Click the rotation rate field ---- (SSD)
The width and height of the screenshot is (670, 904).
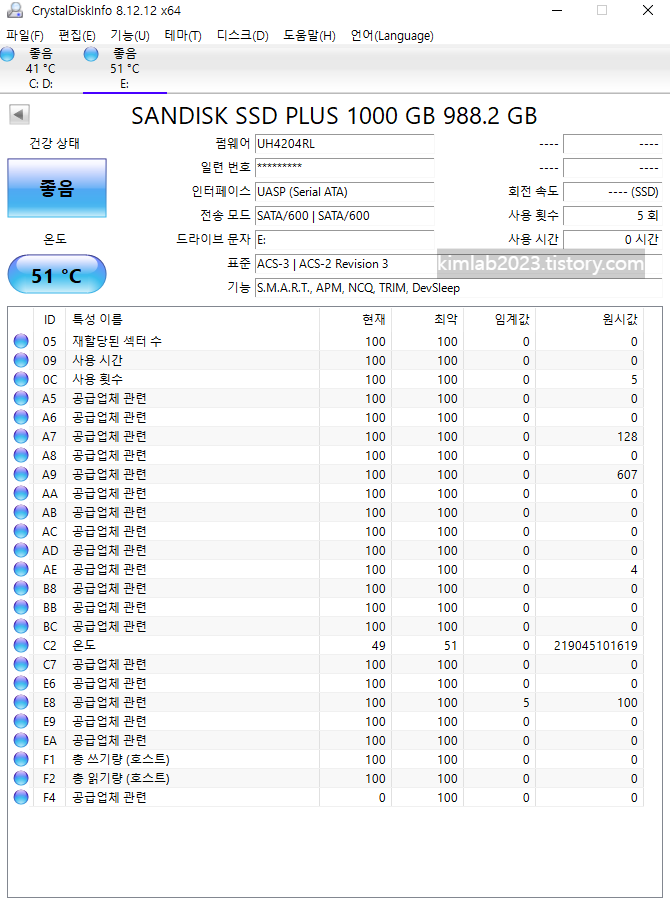coord(612,191)
